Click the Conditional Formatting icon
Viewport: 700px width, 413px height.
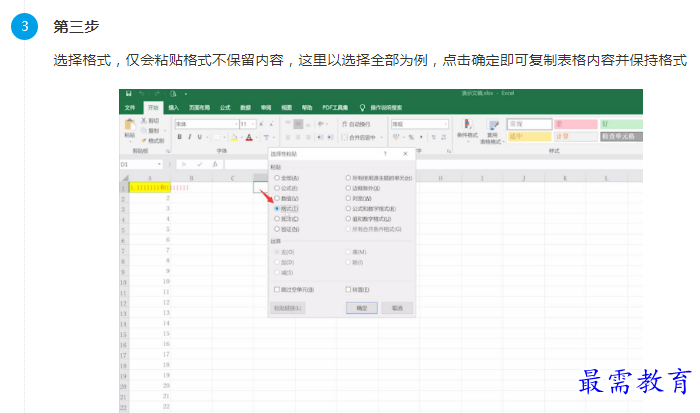pos(467,124)
